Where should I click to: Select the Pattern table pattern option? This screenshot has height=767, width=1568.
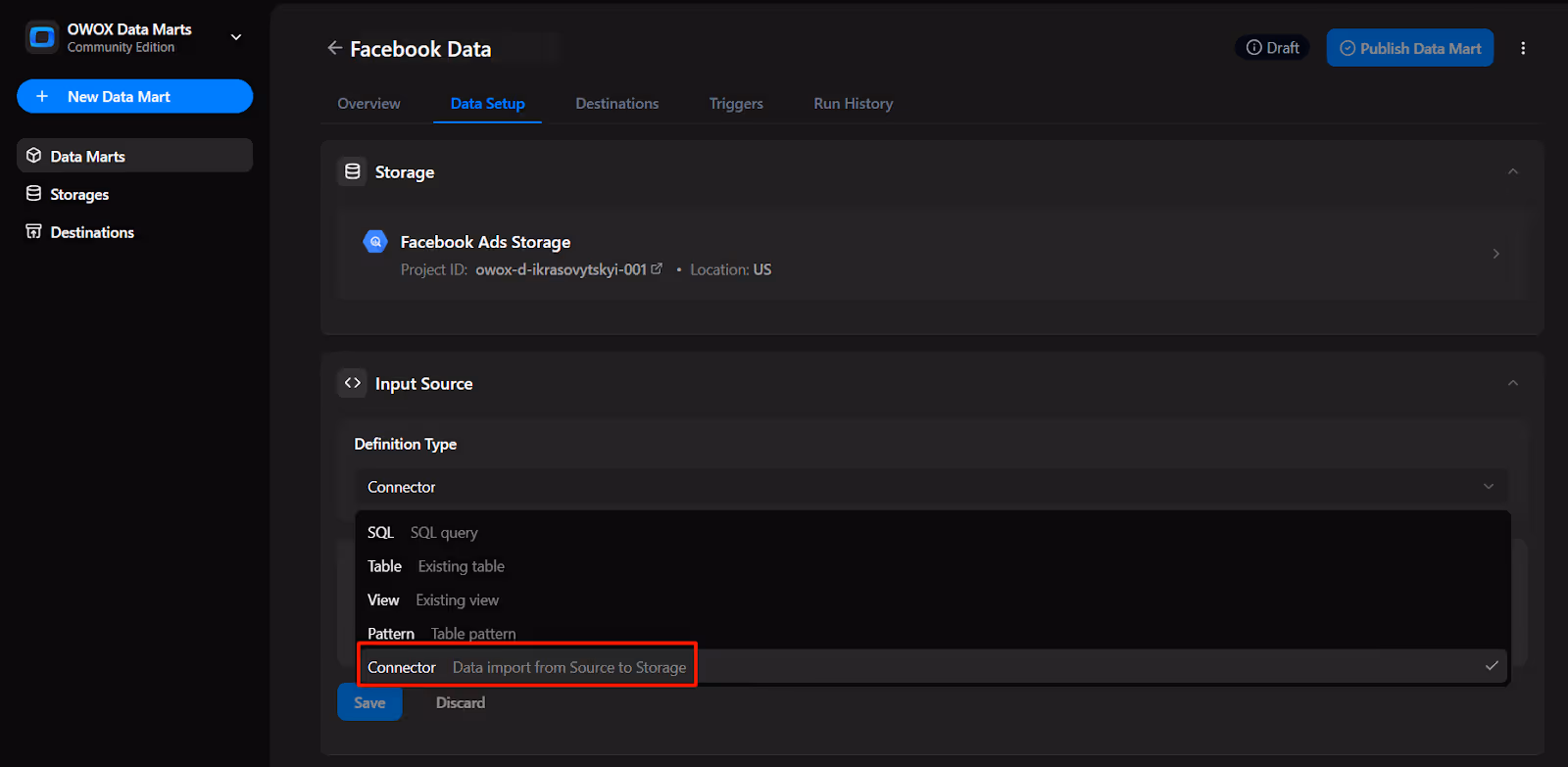coord(932,634)
